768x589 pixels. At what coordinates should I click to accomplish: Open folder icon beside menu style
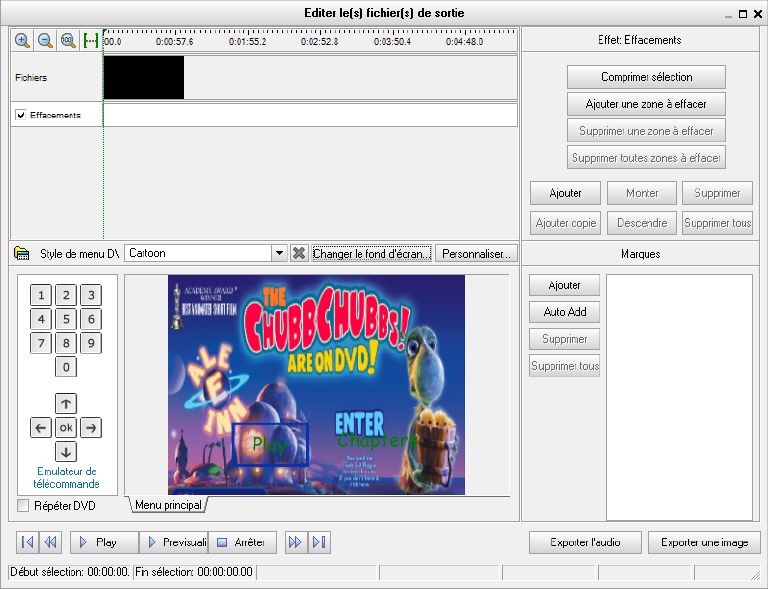22,253
